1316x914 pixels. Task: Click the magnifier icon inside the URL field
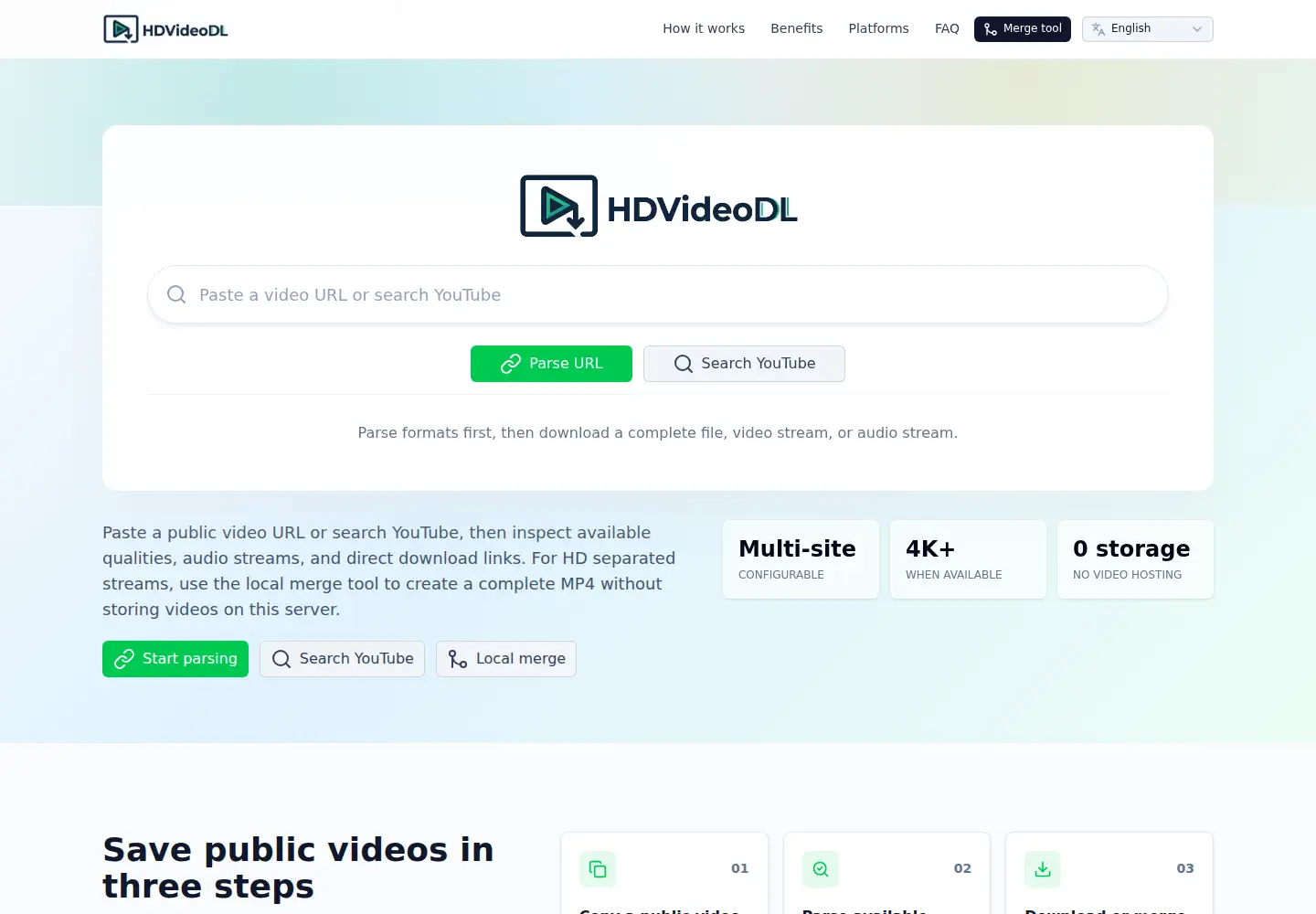[176, 294]
